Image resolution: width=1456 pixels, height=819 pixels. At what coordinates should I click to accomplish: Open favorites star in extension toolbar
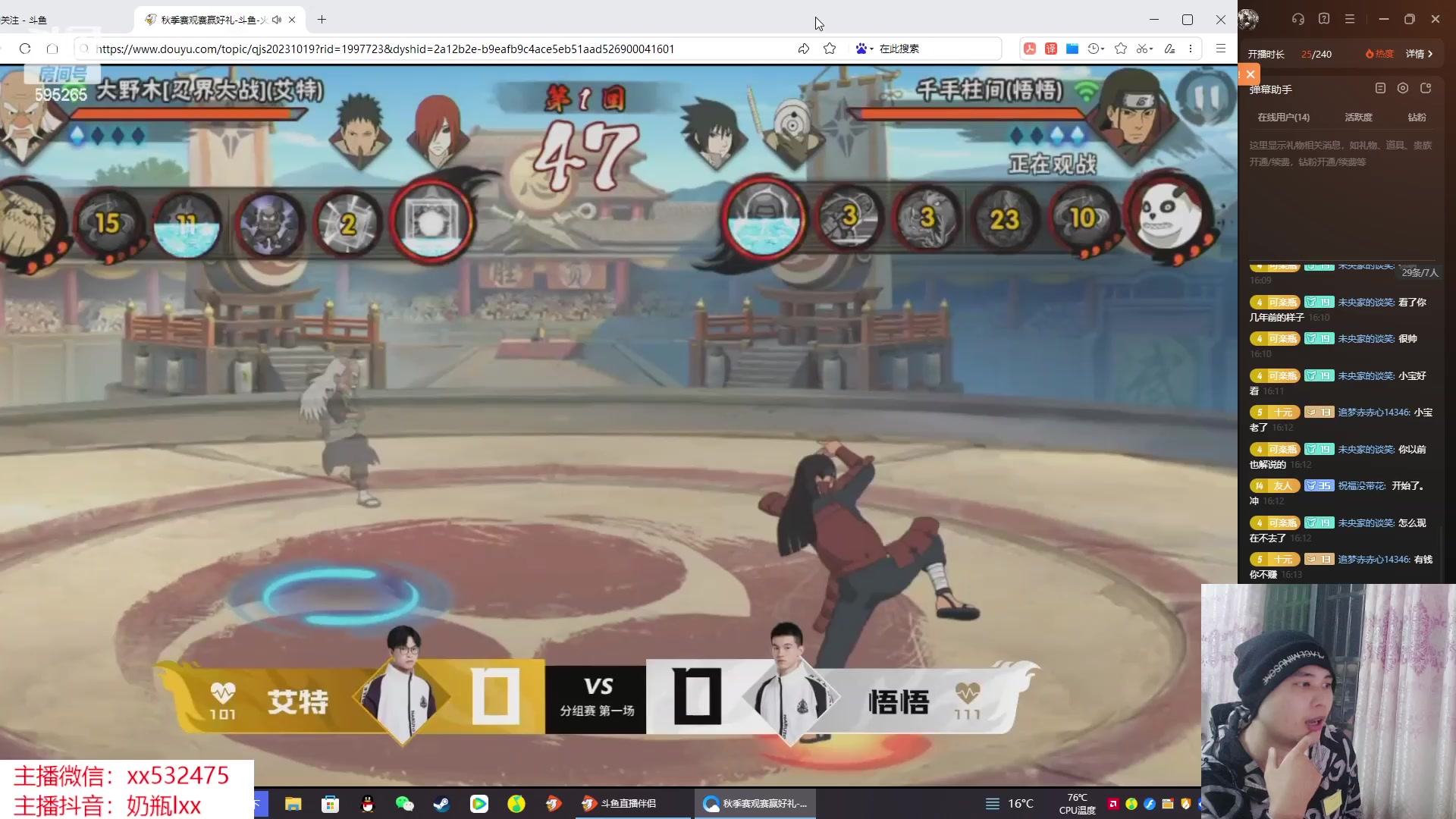[1121, 49]
